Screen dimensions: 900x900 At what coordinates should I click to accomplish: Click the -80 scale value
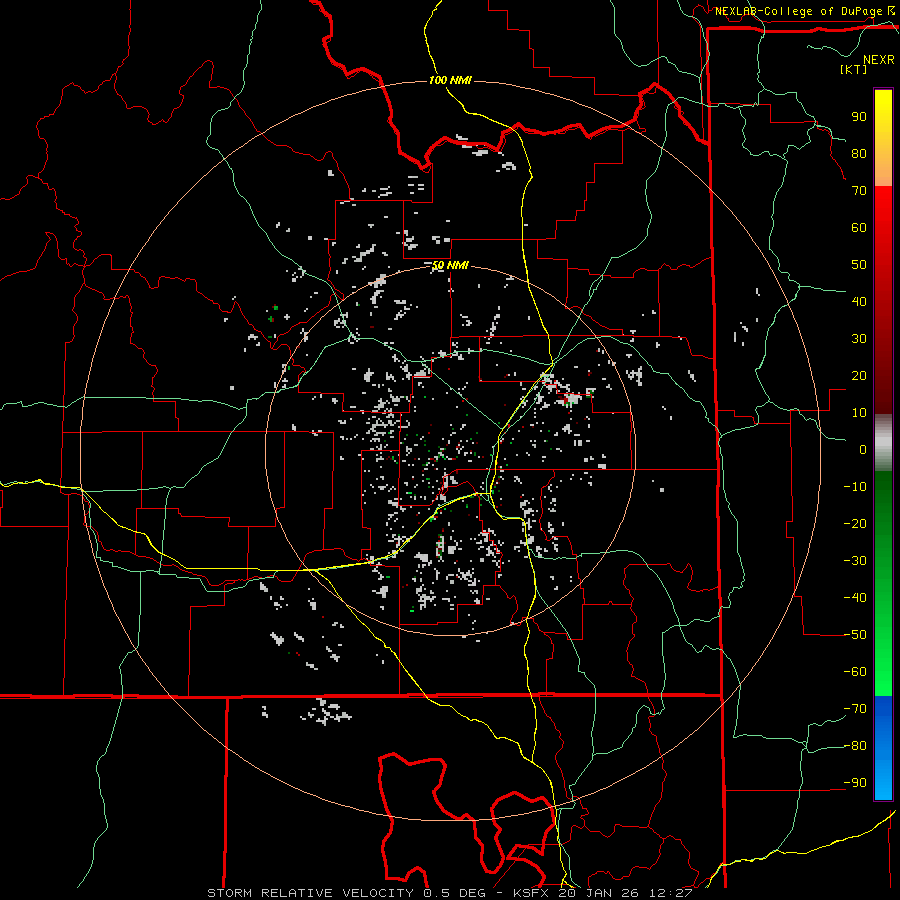[855, 746]
